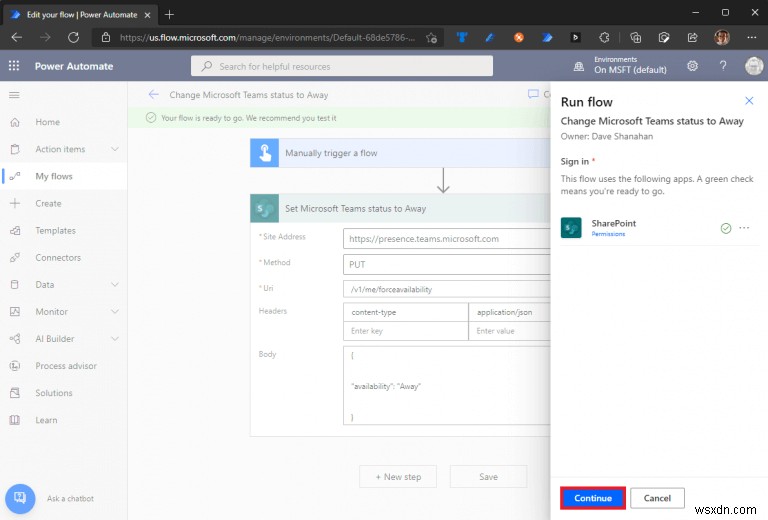Click the Solutions icon in sidebar

[x=15, y=393]
